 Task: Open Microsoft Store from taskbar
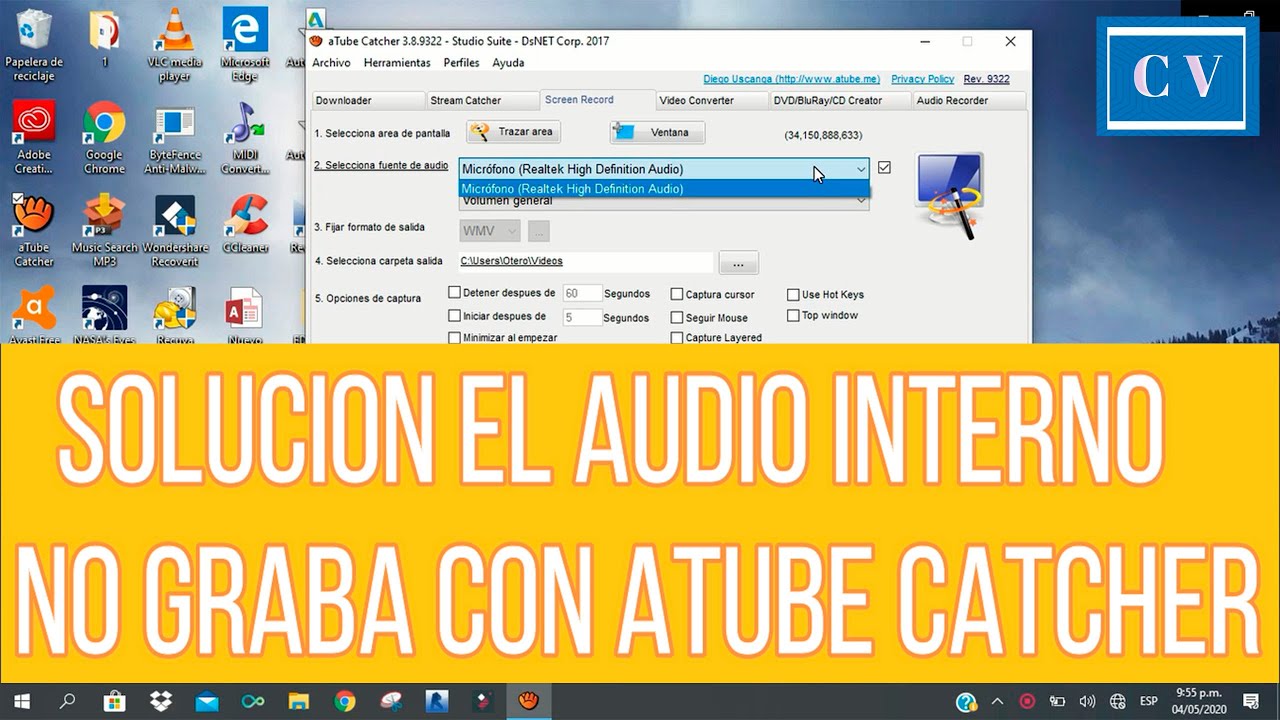[x=114, y=701]
